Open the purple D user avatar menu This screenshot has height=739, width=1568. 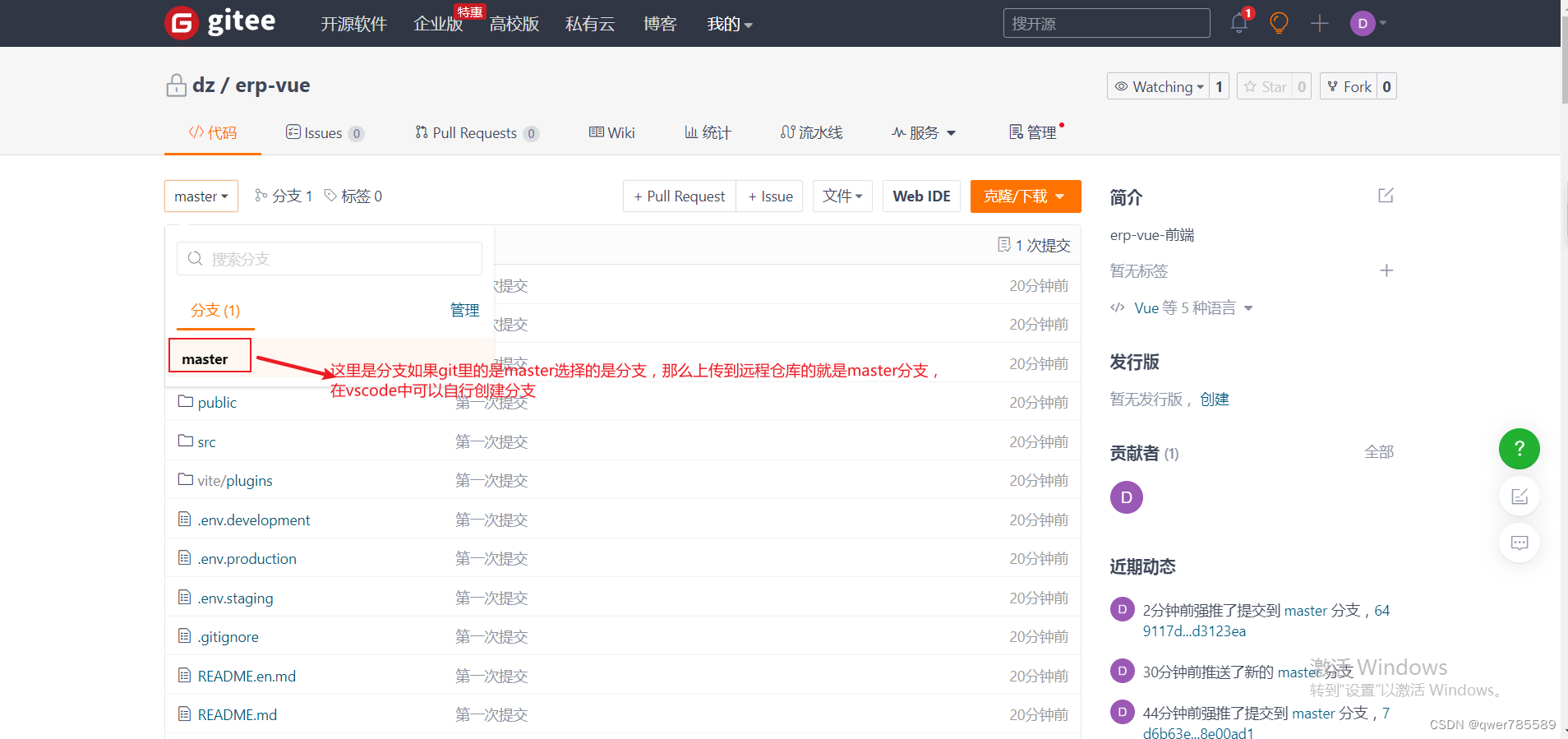coord(1368,23)
